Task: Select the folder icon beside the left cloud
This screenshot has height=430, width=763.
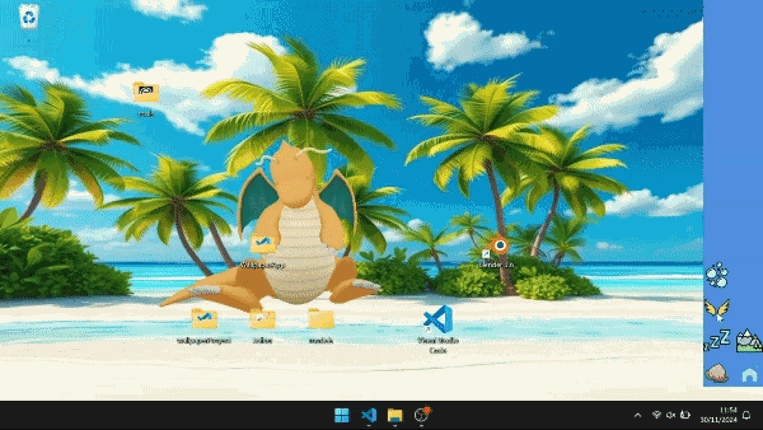Action: [146, 92]
